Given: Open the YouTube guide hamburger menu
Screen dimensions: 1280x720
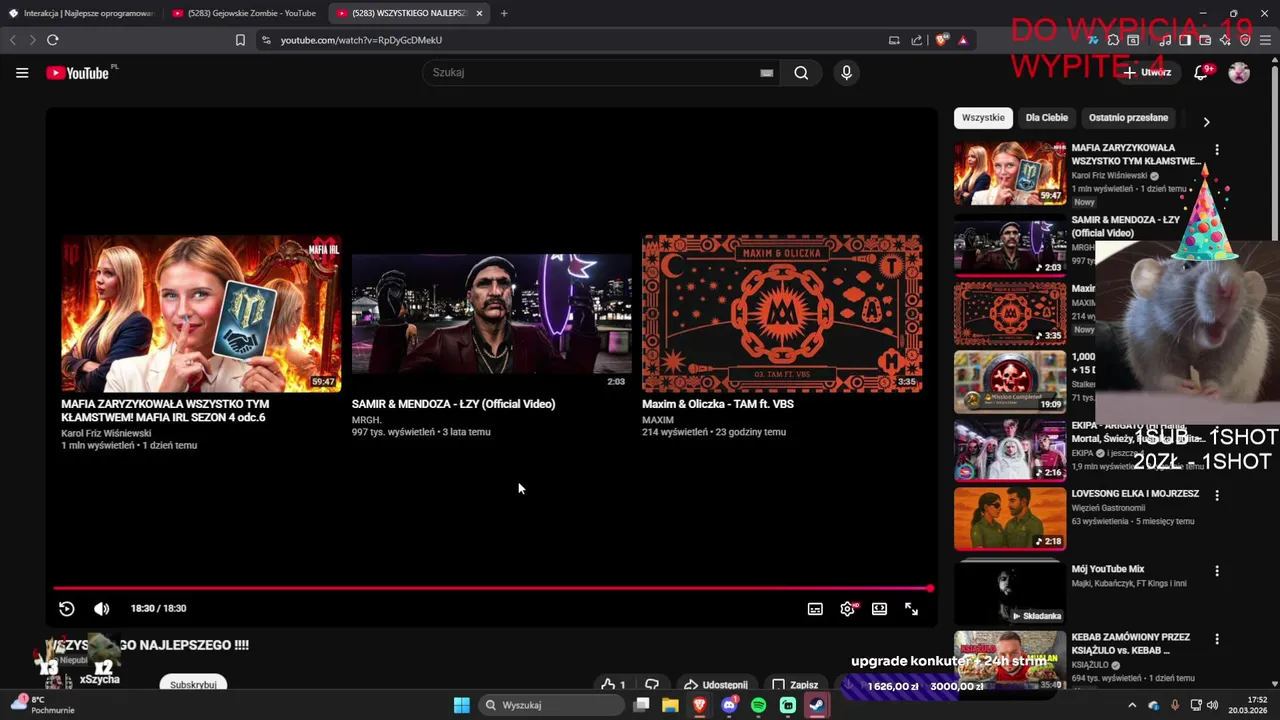Looking at the screenshot, I should point(22,72).
